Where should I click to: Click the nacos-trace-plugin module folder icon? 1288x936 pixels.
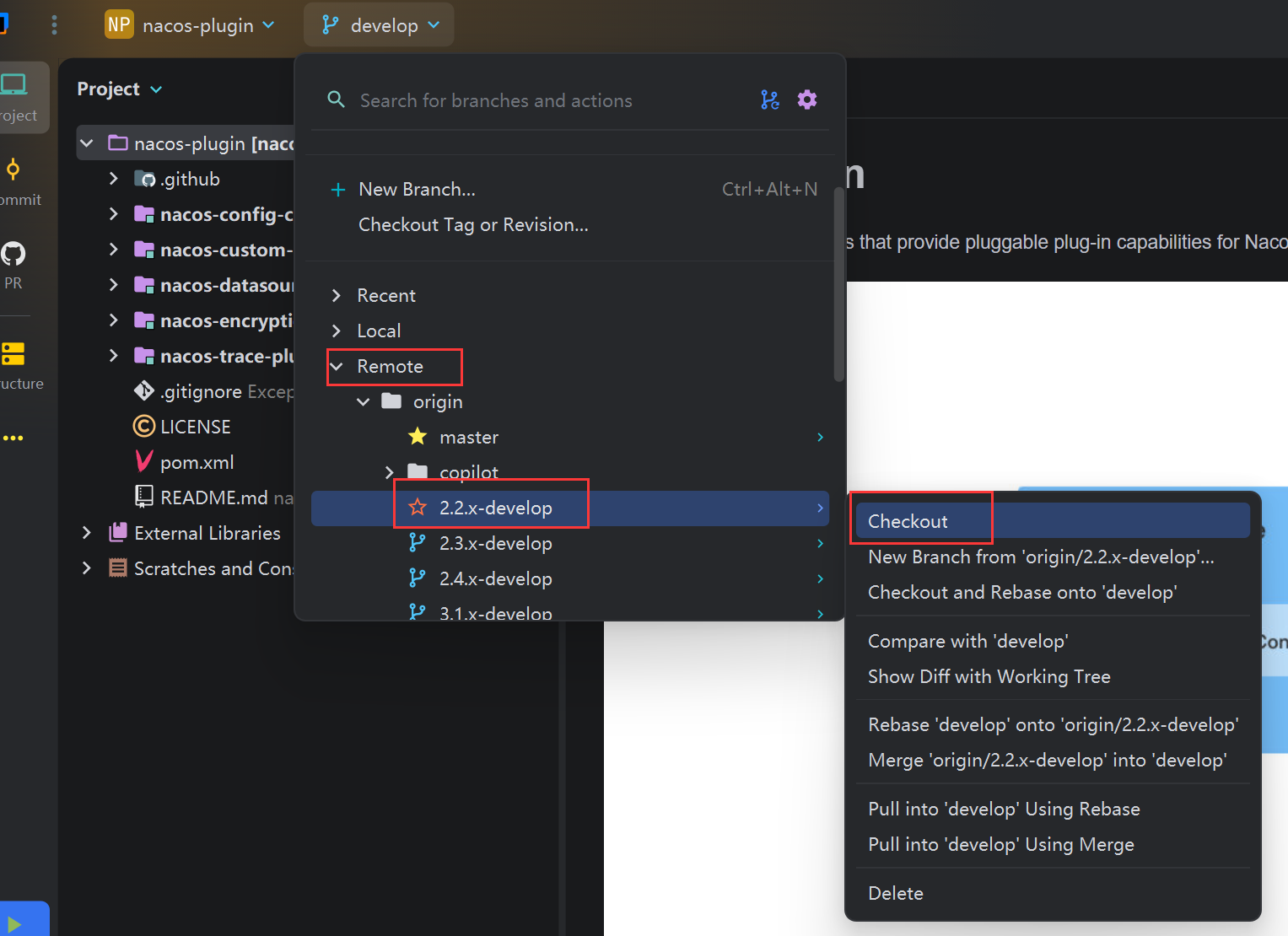pyautogui.click(x=144, y=355)
